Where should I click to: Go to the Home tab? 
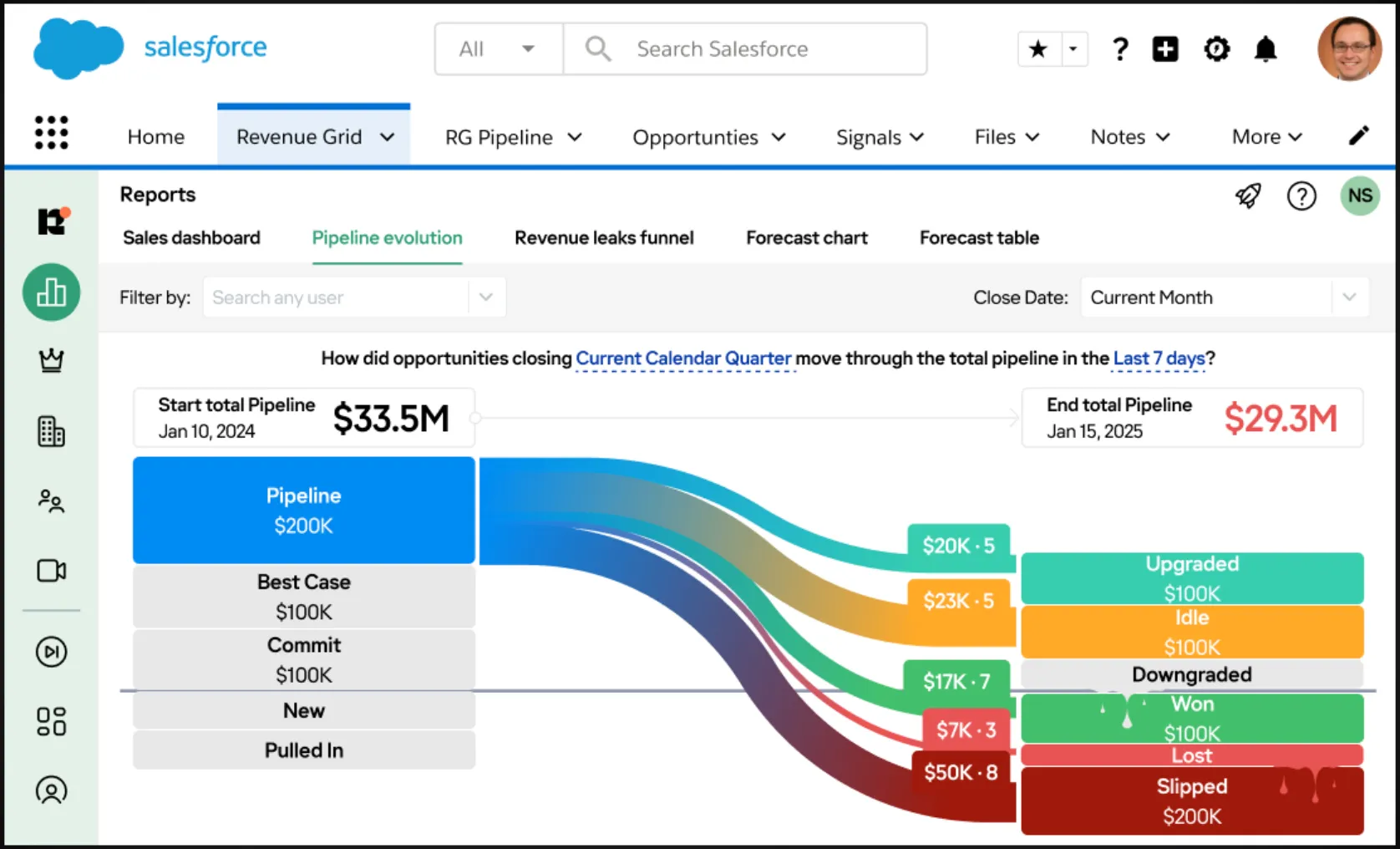click(156, 137)
